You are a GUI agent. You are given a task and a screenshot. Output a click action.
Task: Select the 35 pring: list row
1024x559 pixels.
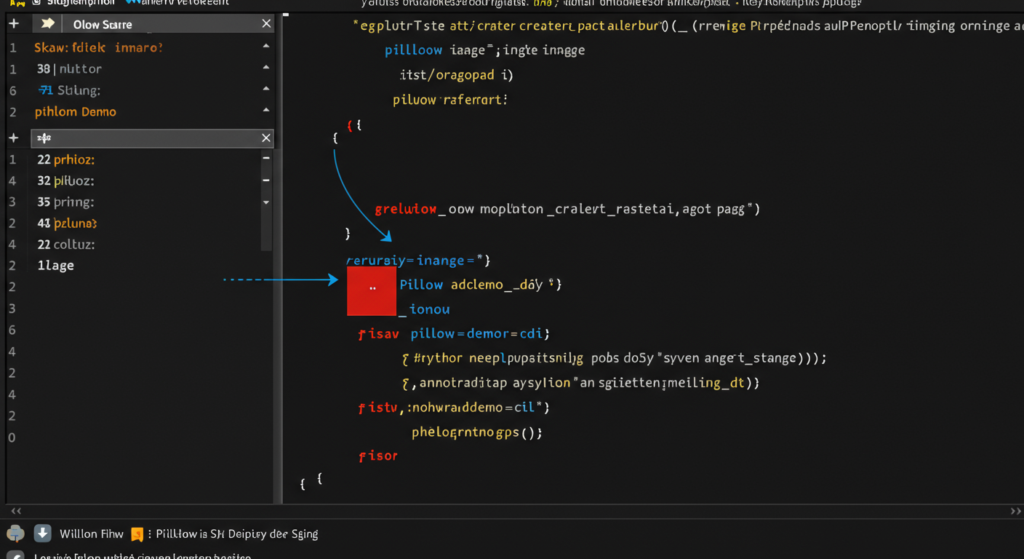pyautogui.click(x=65, y=202)
